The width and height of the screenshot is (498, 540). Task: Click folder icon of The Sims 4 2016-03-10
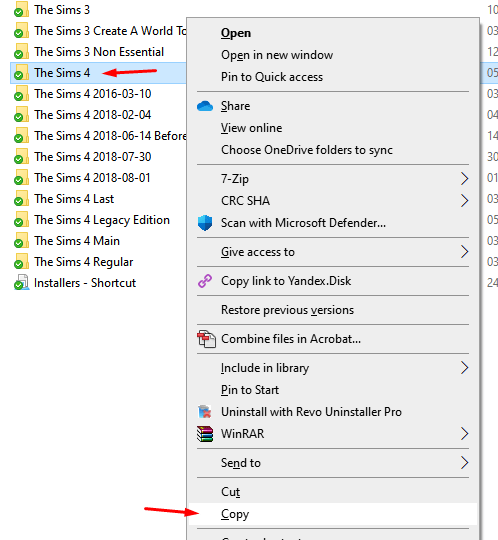point(21,94)
